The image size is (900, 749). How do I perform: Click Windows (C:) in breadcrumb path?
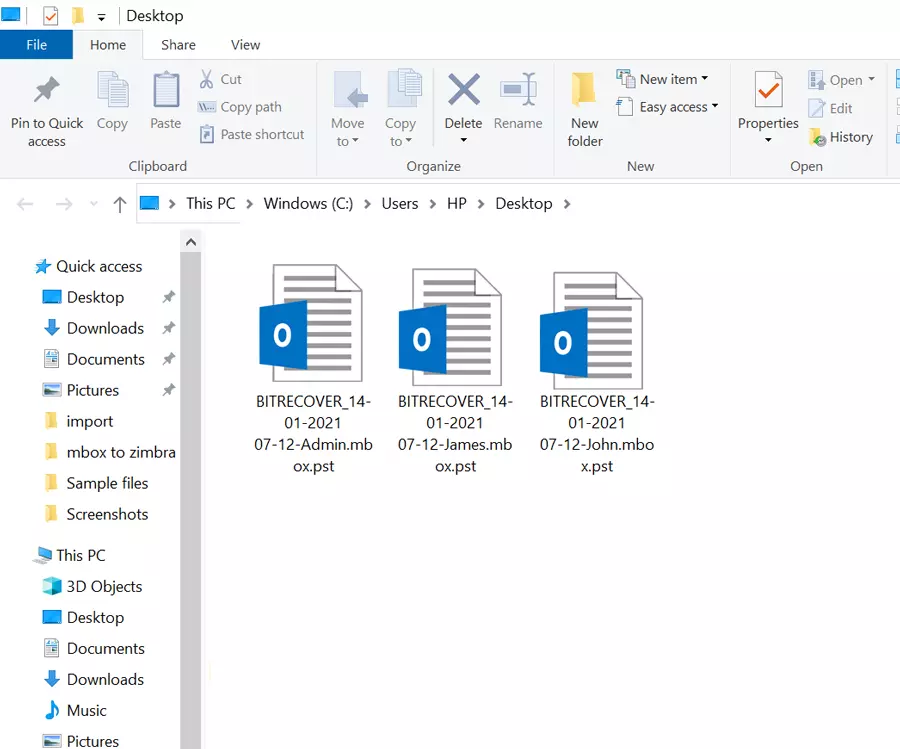pyautogui.click(x=308, y=204)
